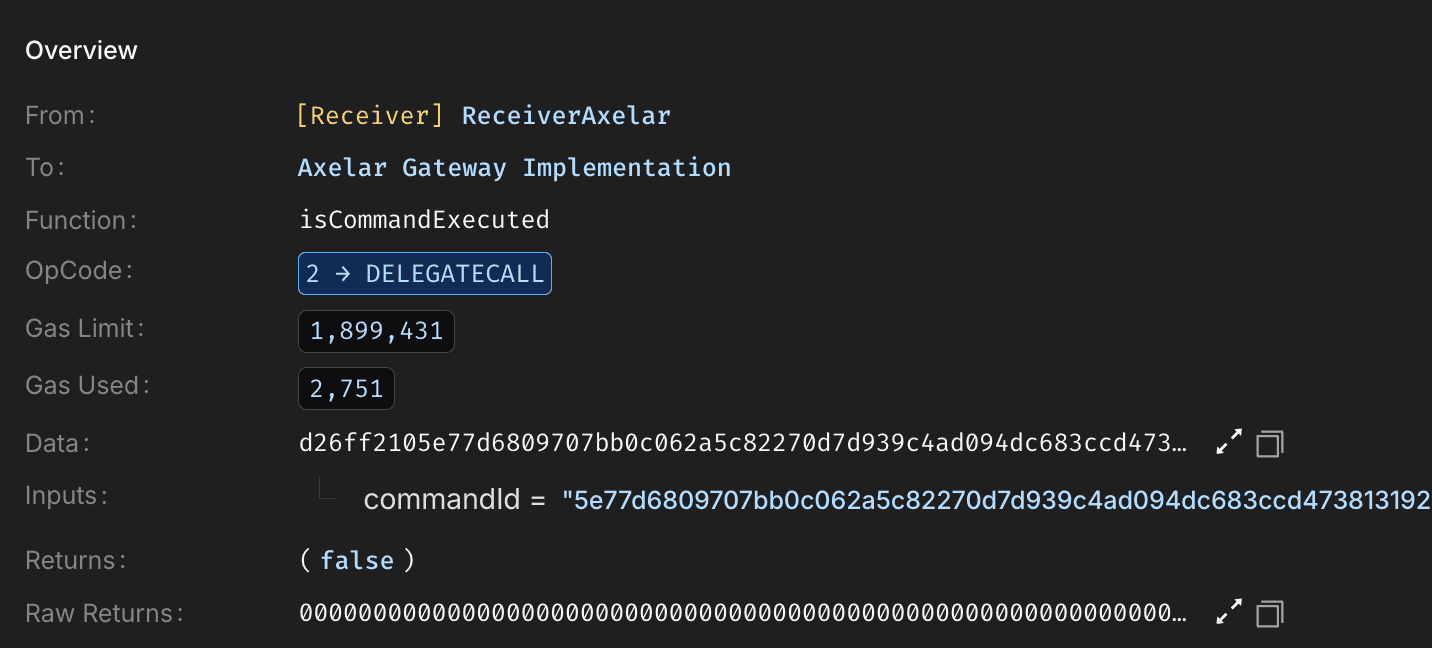Copy the Data hex value
This screenshot has height=648, width=1432.
1268,442
